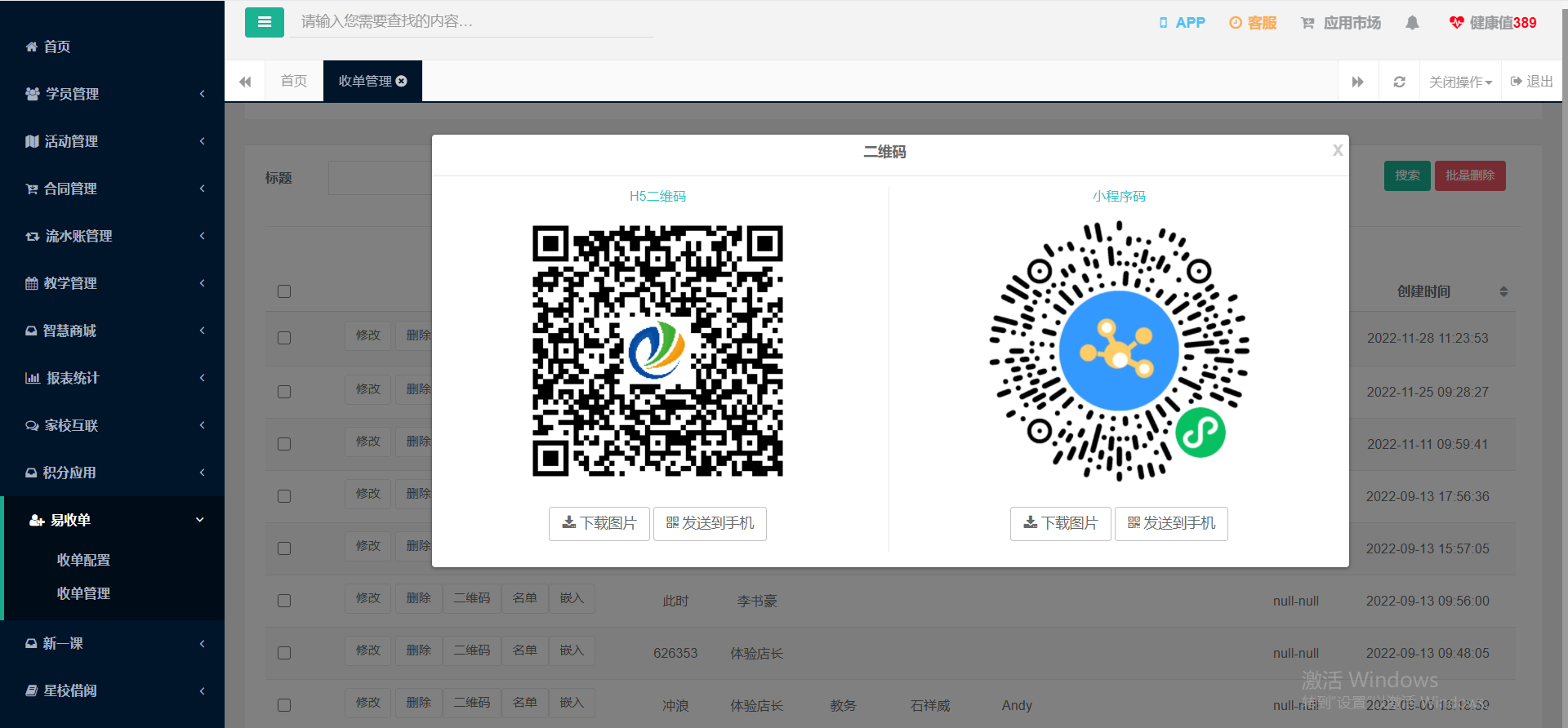1568x728 pixels.
Task: Open the notification bell
Action: point(1412,23)
